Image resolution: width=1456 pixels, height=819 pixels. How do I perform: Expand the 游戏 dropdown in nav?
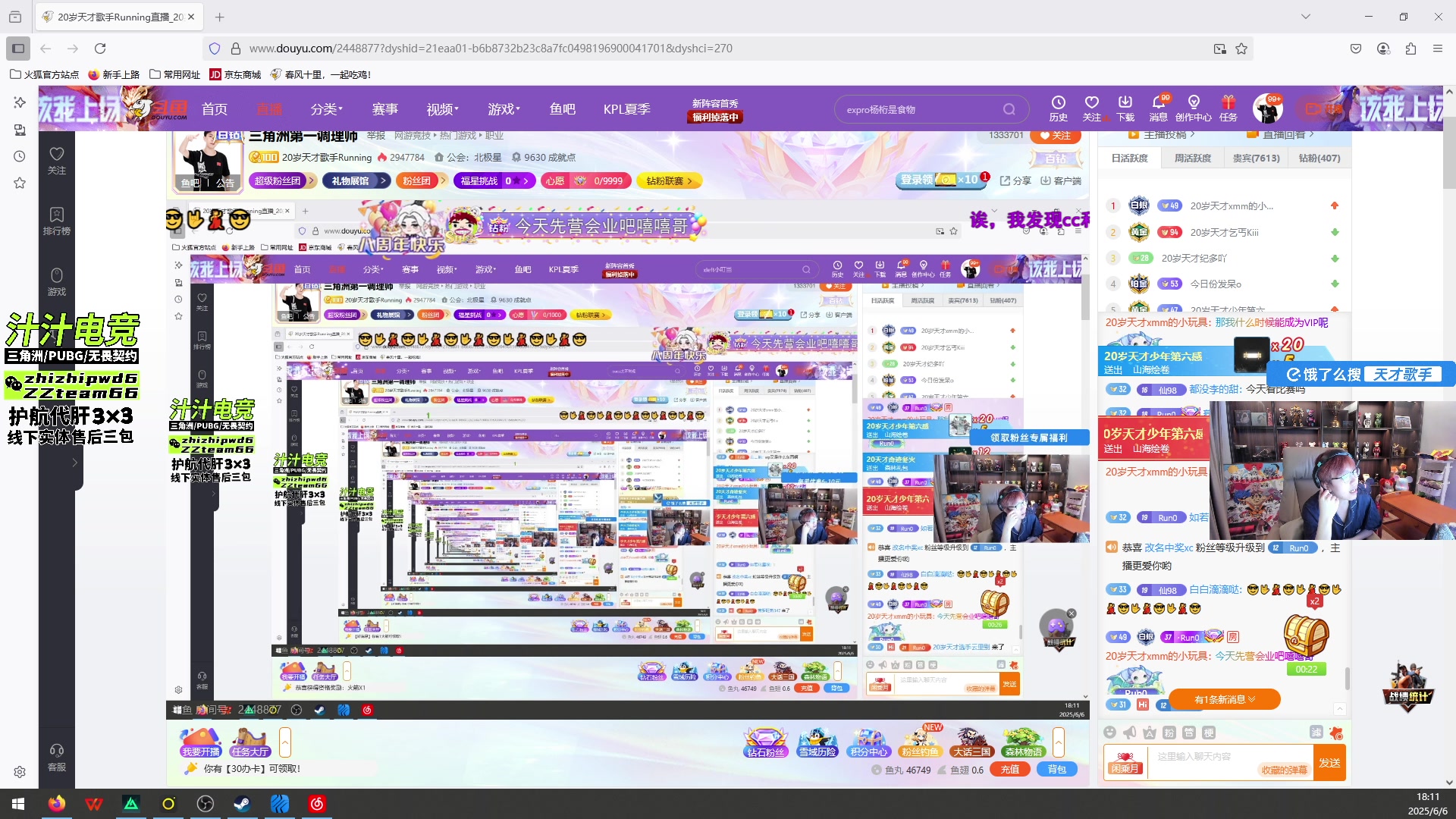(x=504, y=109)
